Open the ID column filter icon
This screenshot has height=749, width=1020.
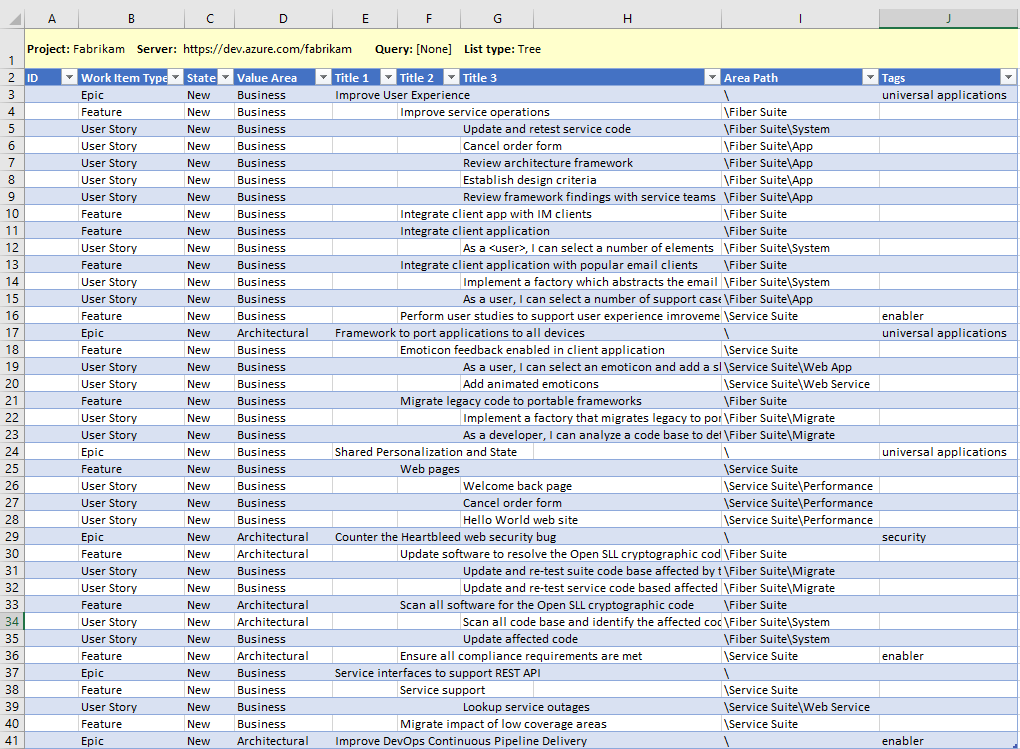tap(68, 77)
